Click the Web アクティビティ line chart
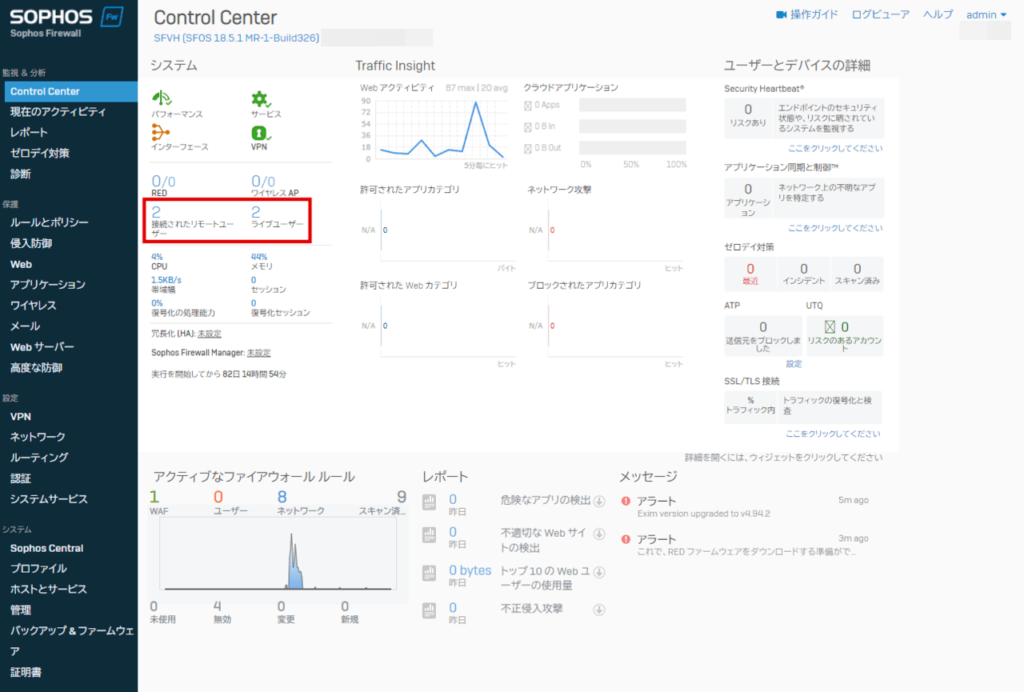1024x692 pixels. [x=441, y=130]
